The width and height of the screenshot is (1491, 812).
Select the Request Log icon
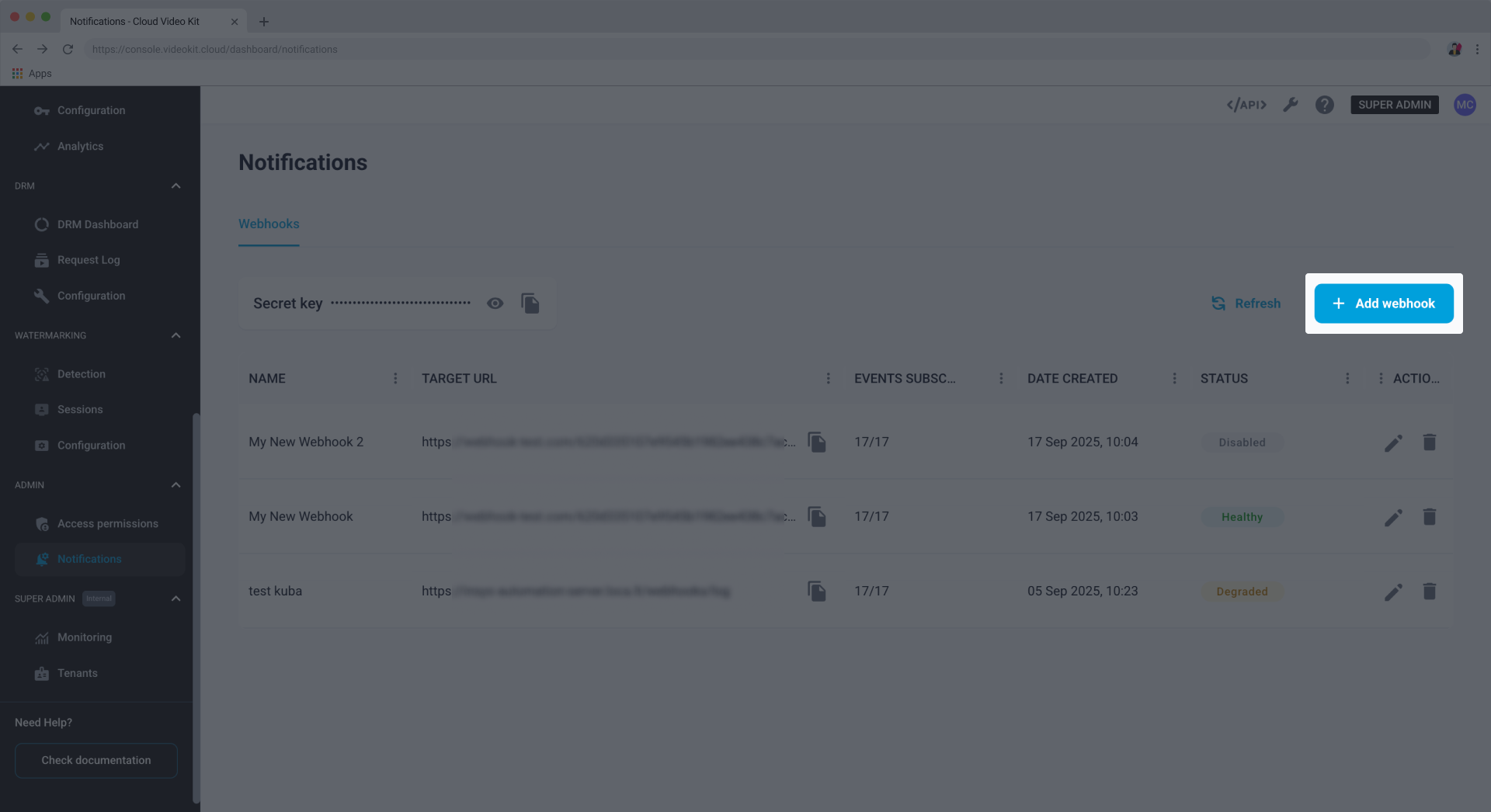41,260
